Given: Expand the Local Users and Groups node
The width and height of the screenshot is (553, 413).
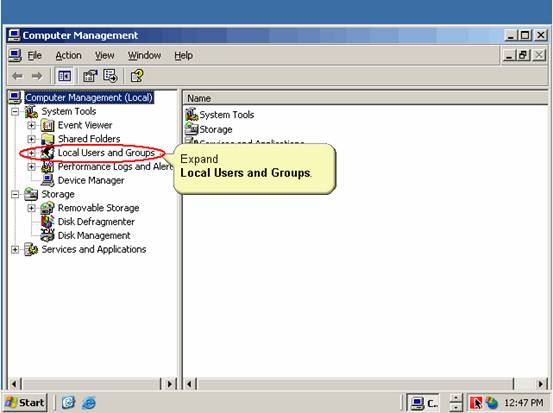Looking at the screenshot, I should (x=31, y=153).
